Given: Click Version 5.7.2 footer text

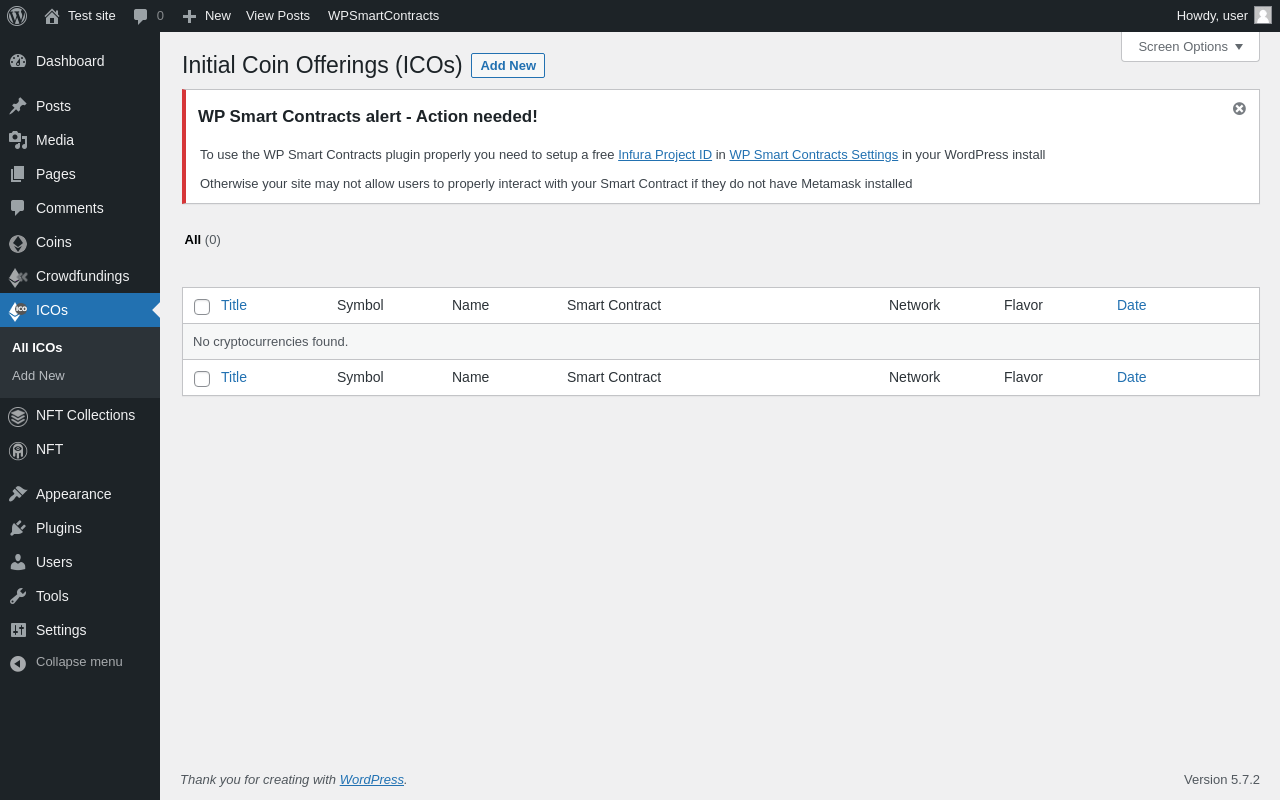Looking at the screenshot, I should (1222, 779).
